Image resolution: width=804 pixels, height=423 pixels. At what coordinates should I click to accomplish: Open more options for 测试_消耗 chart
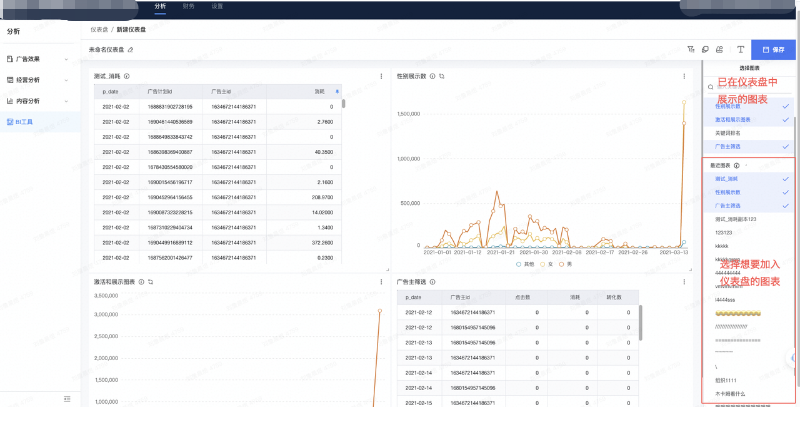point(380,76)
